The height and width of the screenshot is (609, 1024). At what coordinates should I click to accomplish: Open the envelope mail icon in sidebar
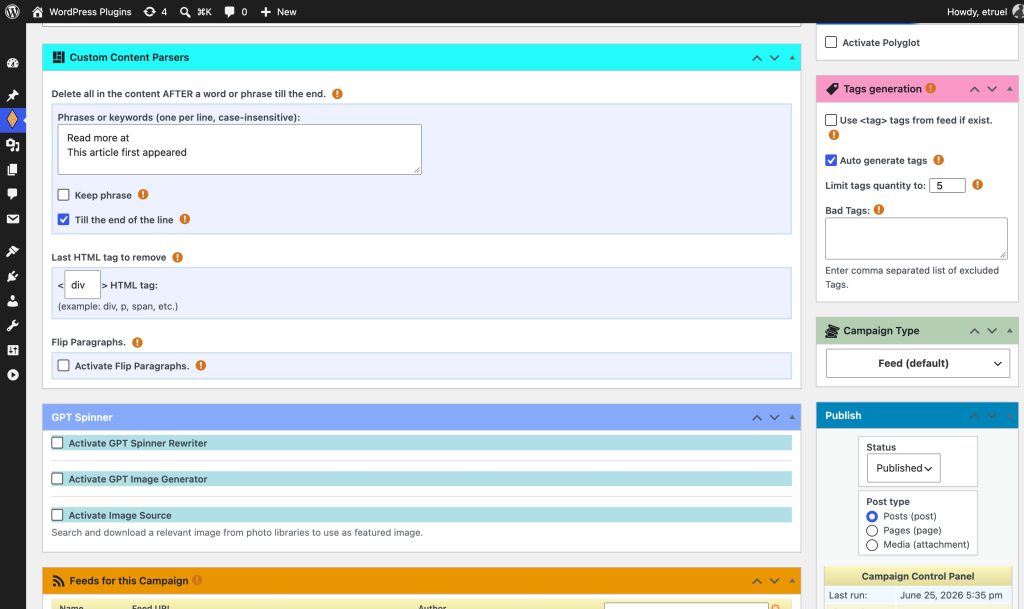12,219
